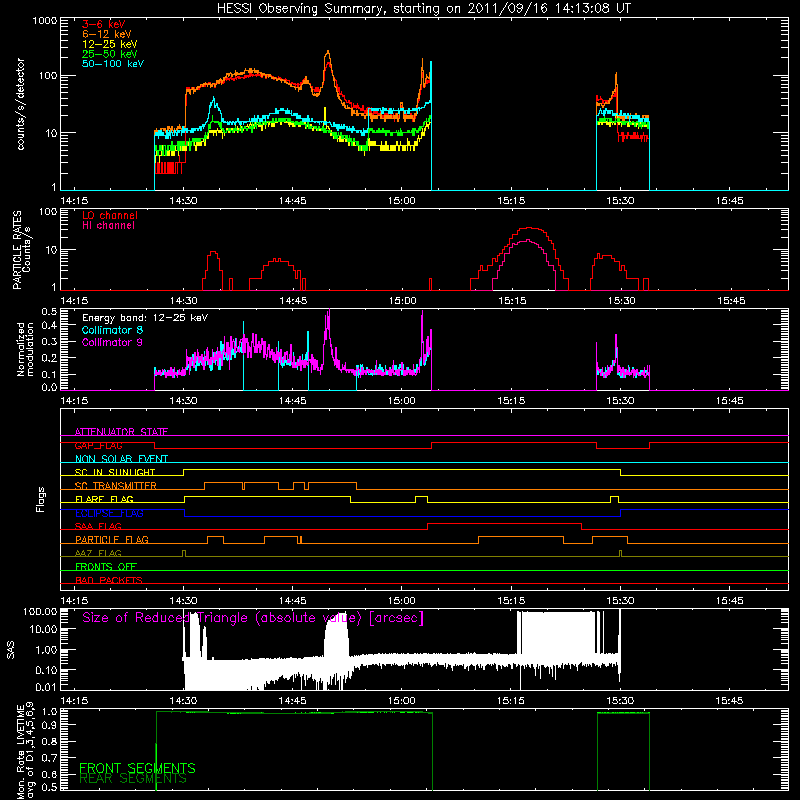Click the BAD_PACKETS flag label
This screenshot has height=800, width=800.
click(x=109, y=580)
